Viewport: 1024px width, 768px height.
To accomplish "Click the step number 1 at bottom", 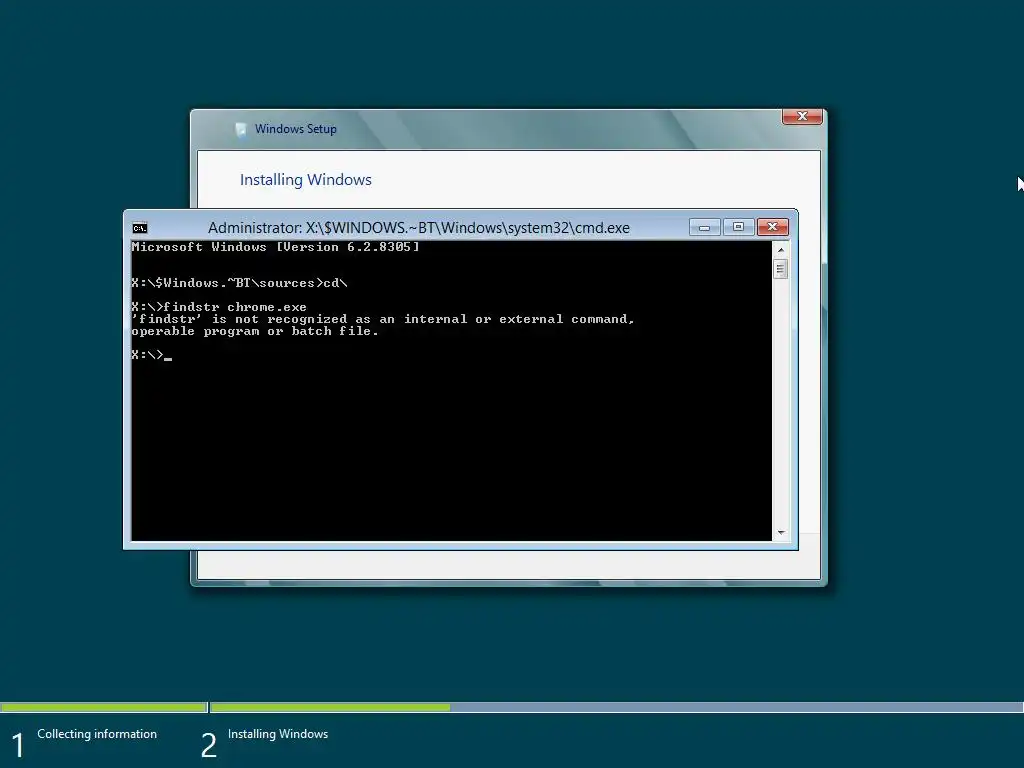I will [18, 746].
